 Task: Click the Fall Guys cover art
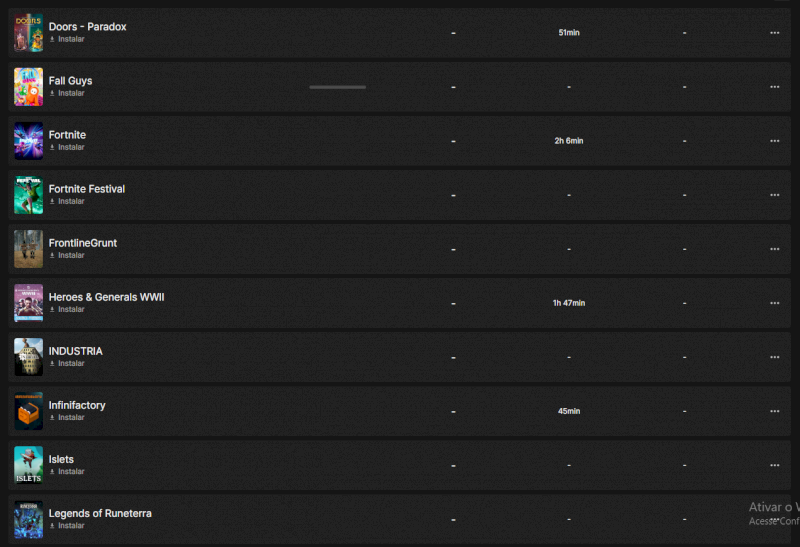pos(28,87)
